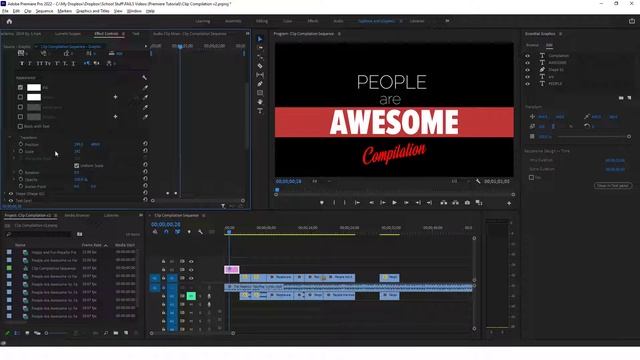Expand the Opacity property in Effect Controls
Screen dimensions: 640x360
(x=14, y=179)
